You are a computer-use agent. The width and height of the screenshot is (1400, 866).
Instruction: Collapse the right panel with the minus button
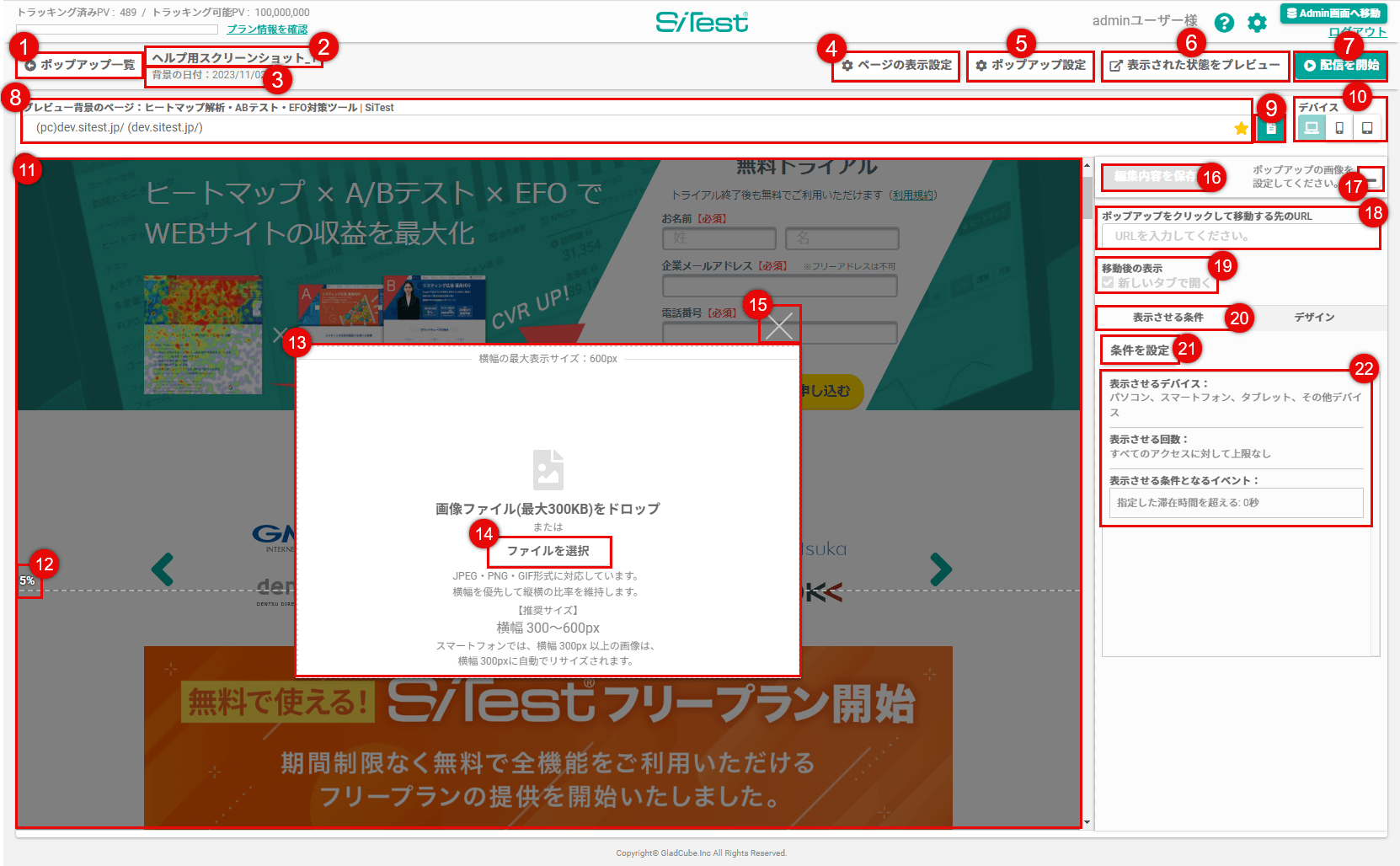pos(1372,179)
